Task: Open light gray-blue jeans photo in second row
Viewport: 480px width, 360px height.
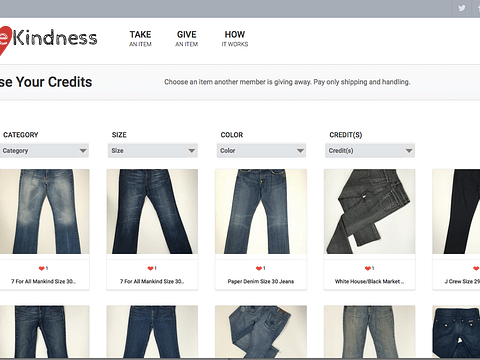Action: tap(370, 332)
